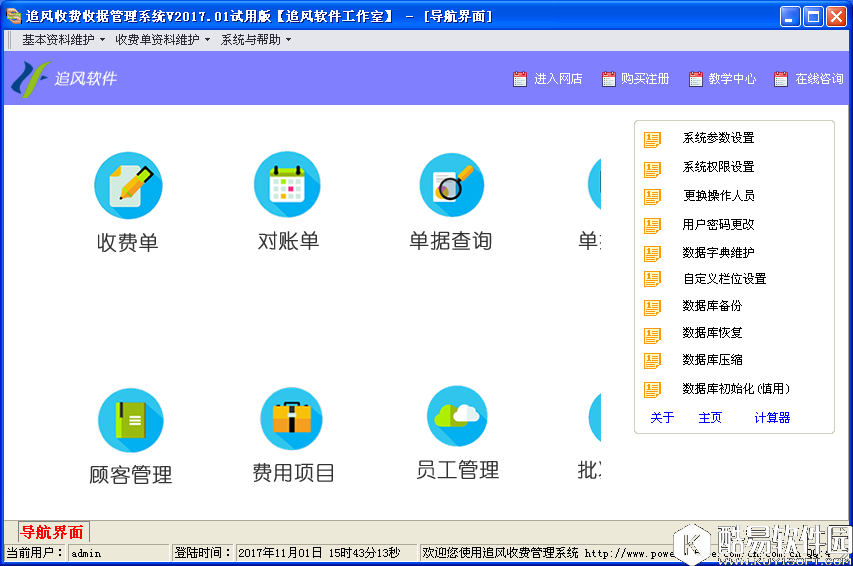Image resolution: width=853 pixels, height=566 pixels.
Task: Minimize the 追风收费收据管理系统 window
Action: [x=790, y=16]
